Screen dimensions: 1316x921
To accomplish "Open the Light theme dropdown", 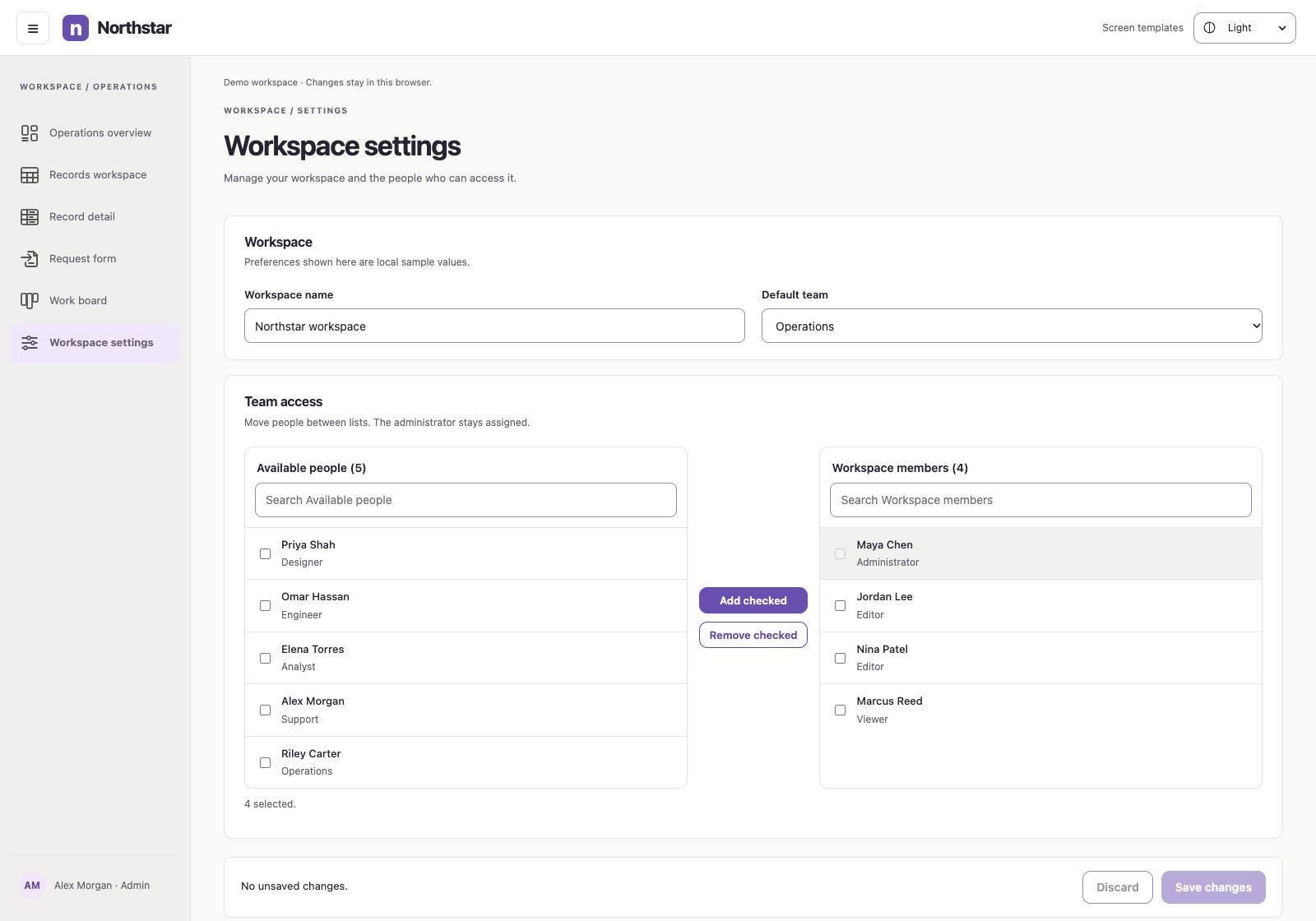I will click(x=1244, y=28).
